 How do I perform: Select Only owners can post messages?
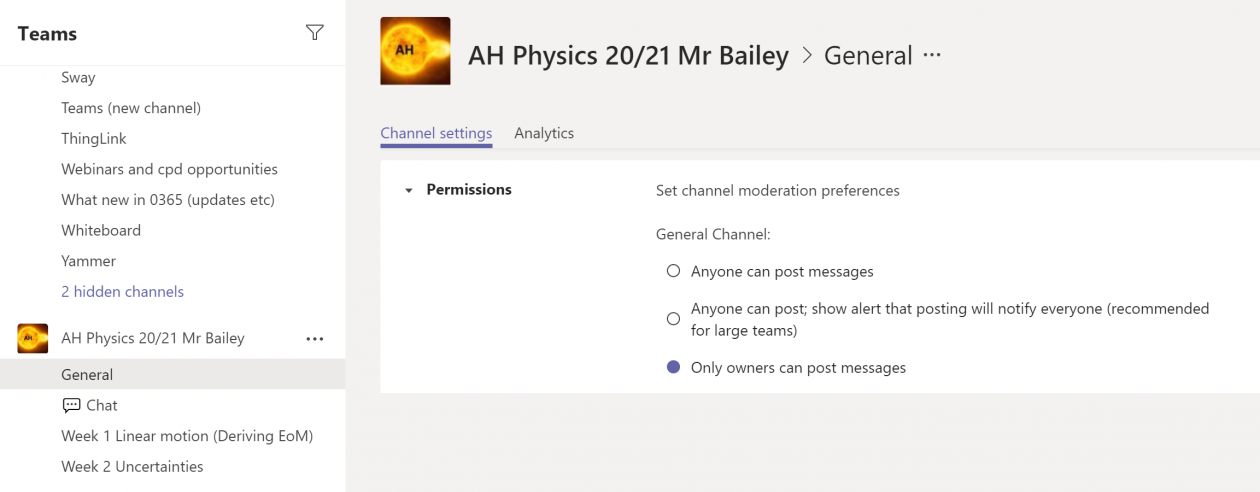coord(673,367)
